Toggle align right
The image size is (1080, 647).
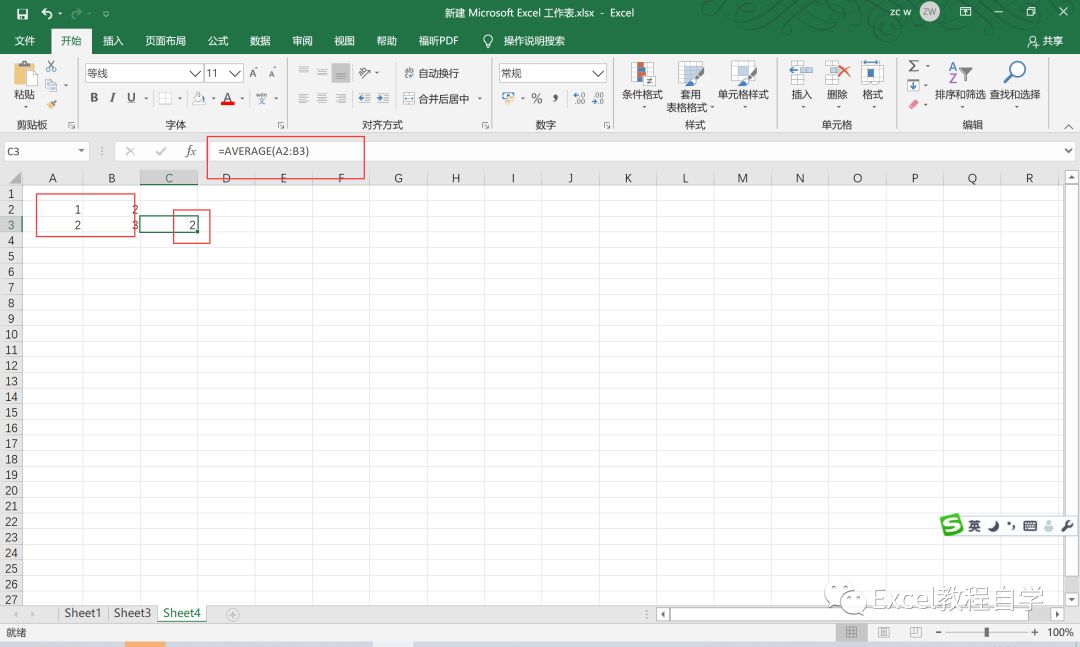click(341, 99)
